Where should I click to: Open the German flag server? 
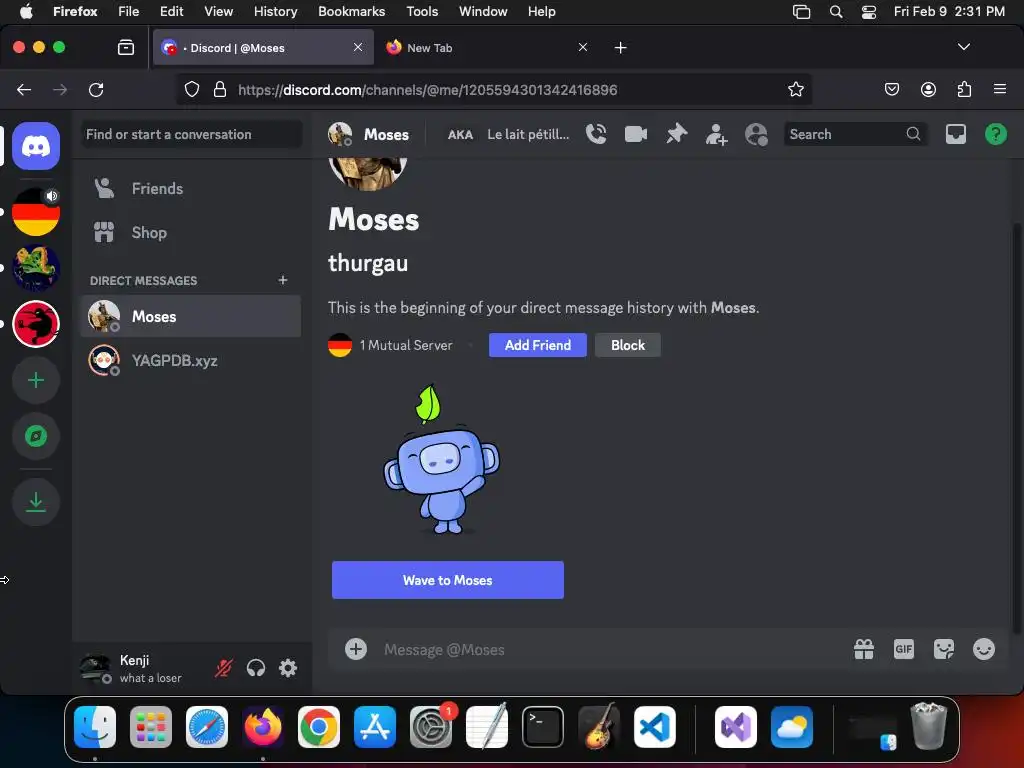36,212
